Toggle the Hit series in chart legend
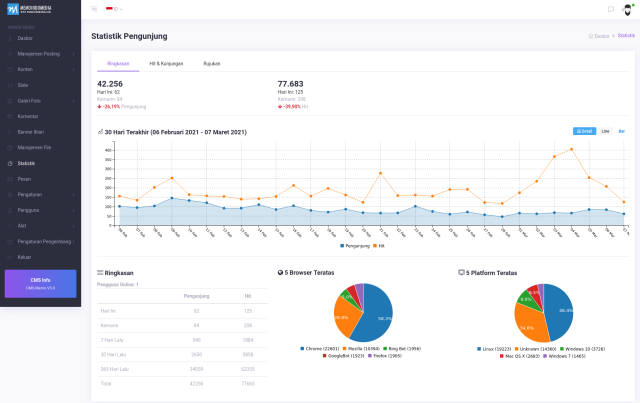 tap(378, 244)
